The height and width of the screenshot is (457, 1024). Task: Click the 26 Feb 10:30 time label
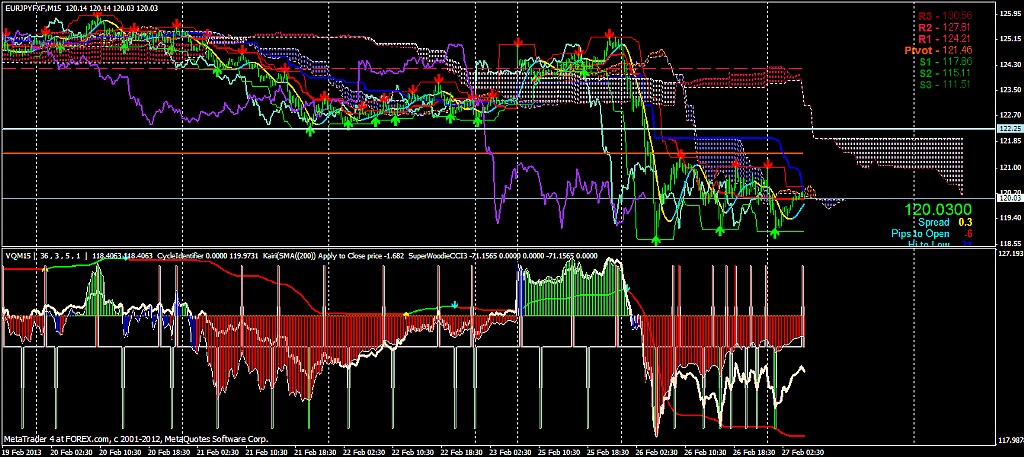tap(704, 452)
